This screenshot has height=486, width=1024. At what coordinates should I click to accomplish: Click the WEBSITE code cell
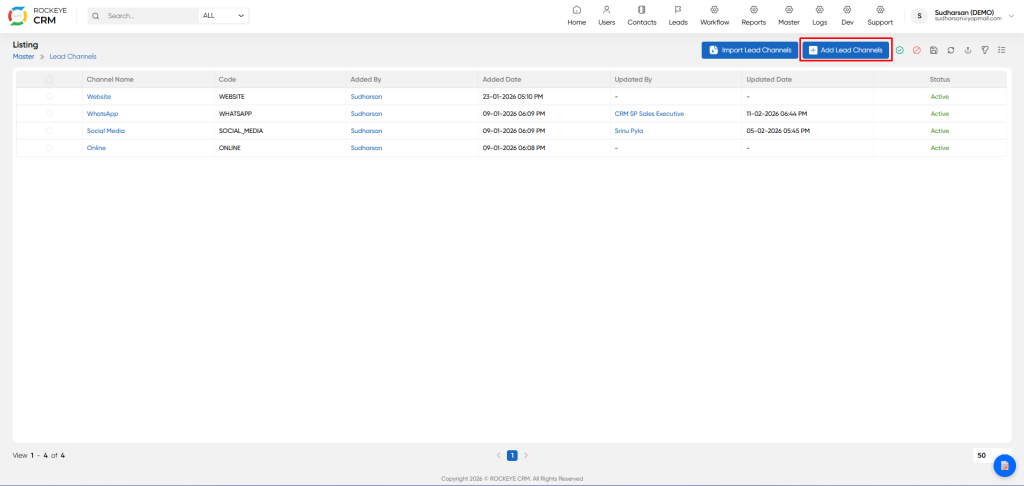tap(232, 97)
